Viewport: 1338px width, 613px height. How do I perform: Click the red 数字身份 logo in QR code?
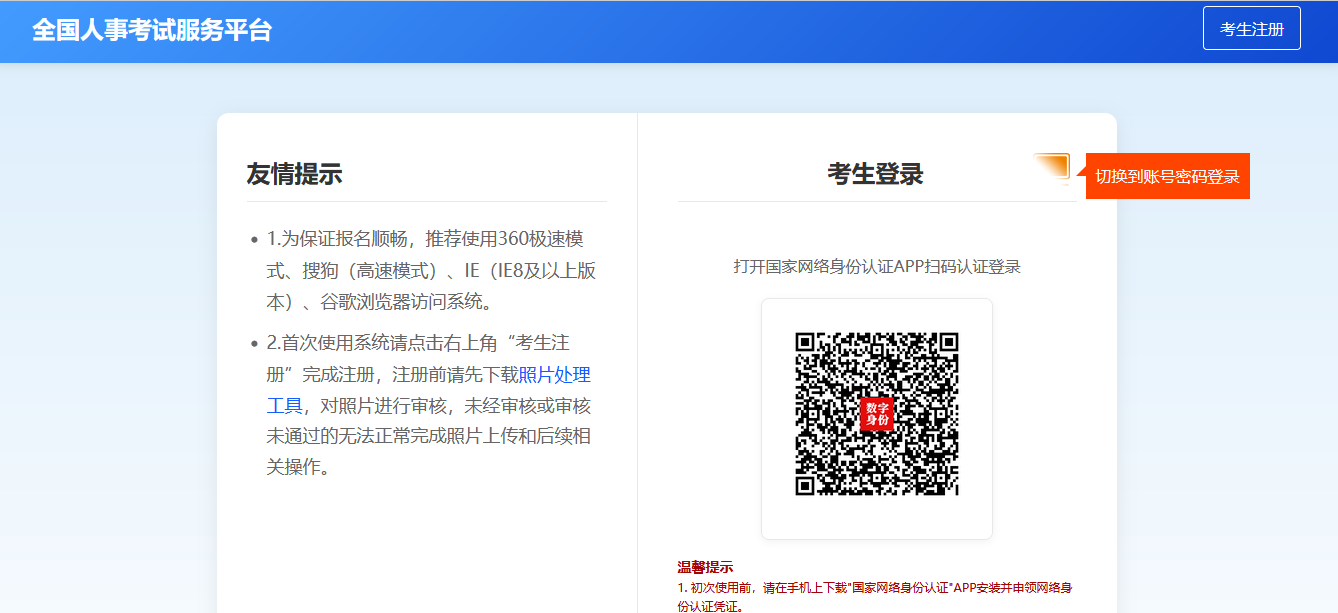[x=877, y=414]
